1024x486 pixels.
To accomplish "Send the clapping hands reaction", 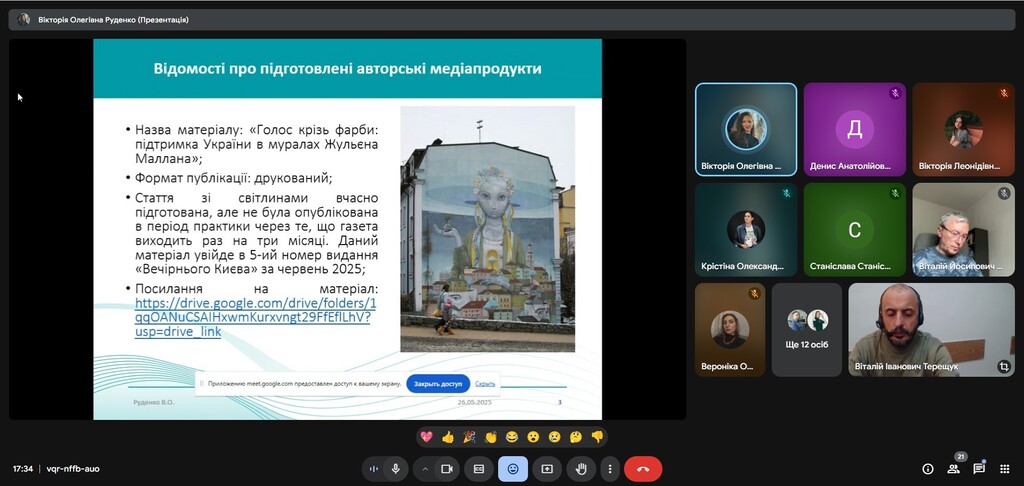I will [x=491, y=437].
